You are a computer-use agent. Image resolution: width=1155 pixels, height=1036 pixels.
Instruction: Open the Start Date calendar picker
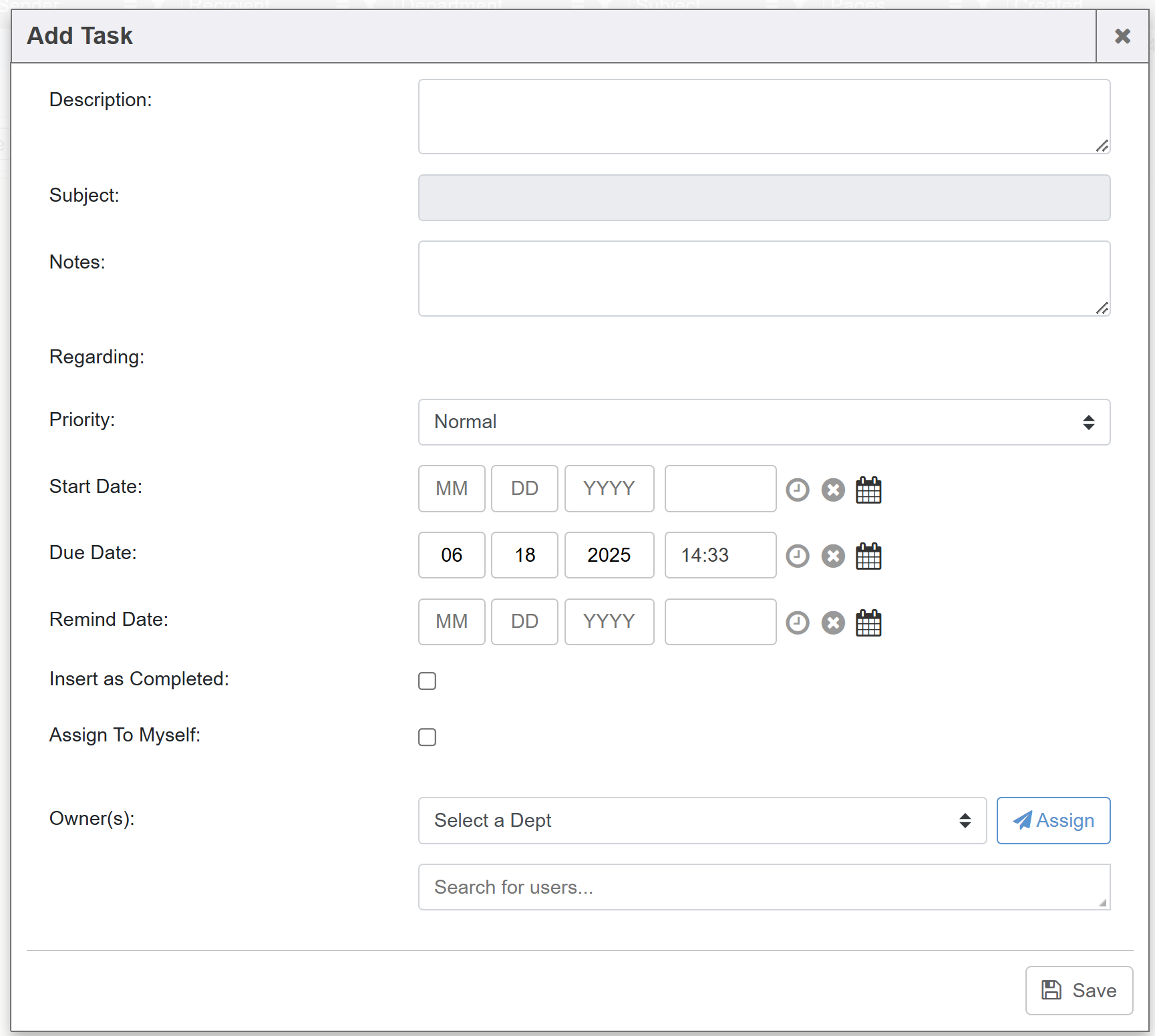[x=868, y=490]
